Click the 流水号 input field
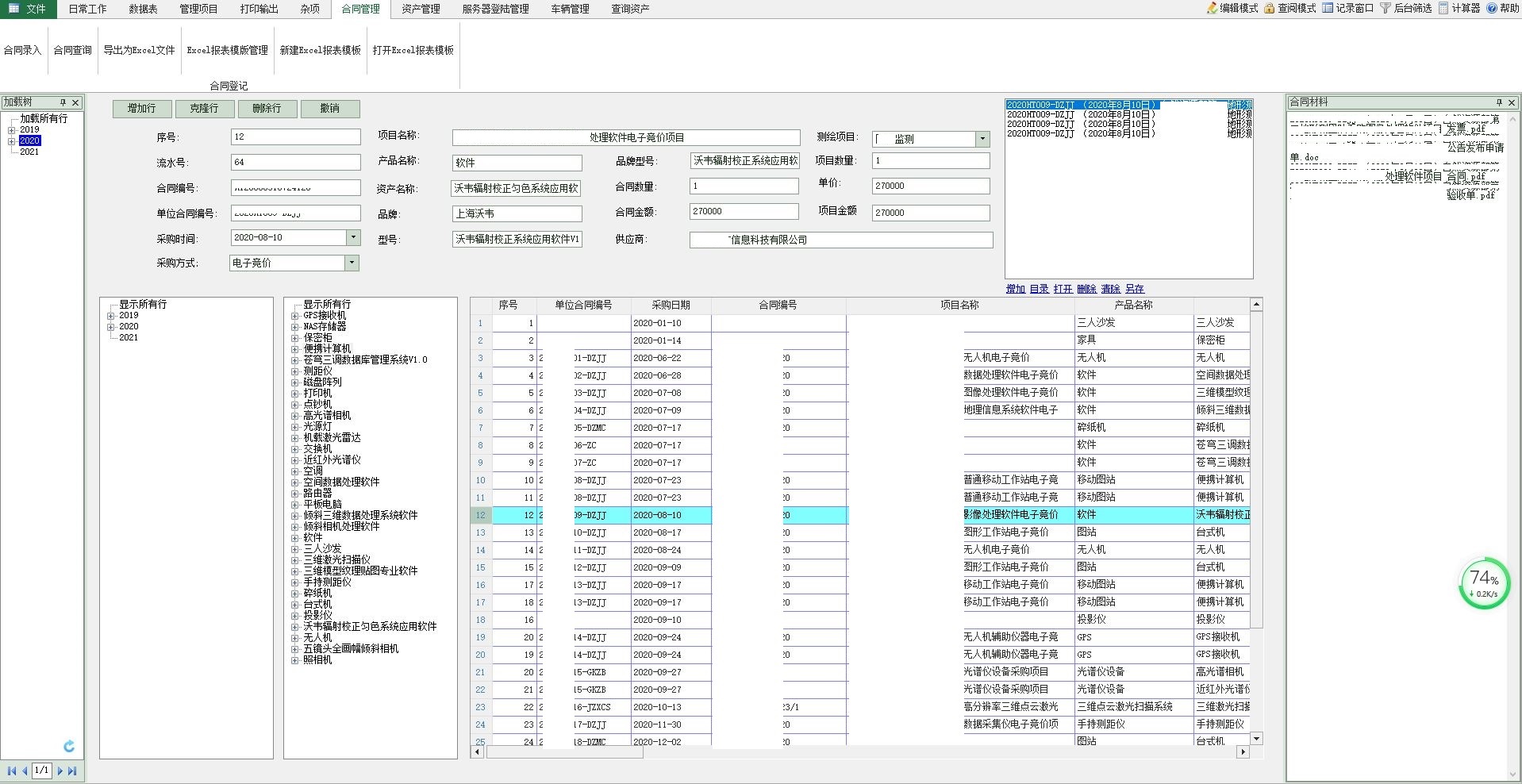Screen dimensions: 1522x784 295,162
